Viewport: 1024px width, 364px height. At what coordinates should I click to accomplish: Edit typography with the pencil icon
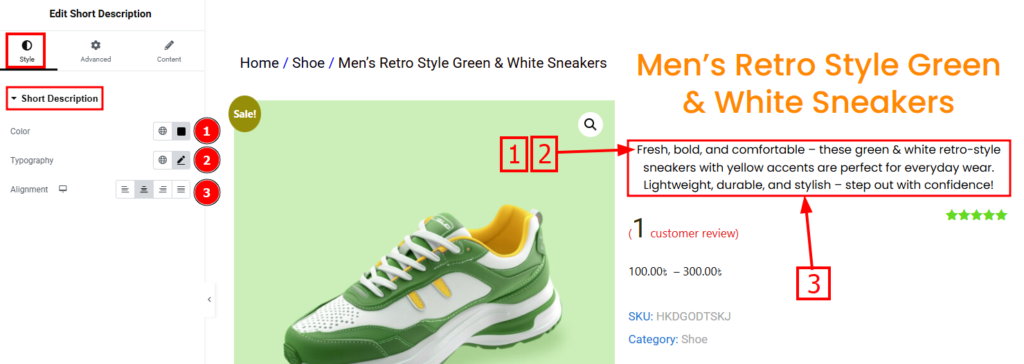(x=182, y=160)
